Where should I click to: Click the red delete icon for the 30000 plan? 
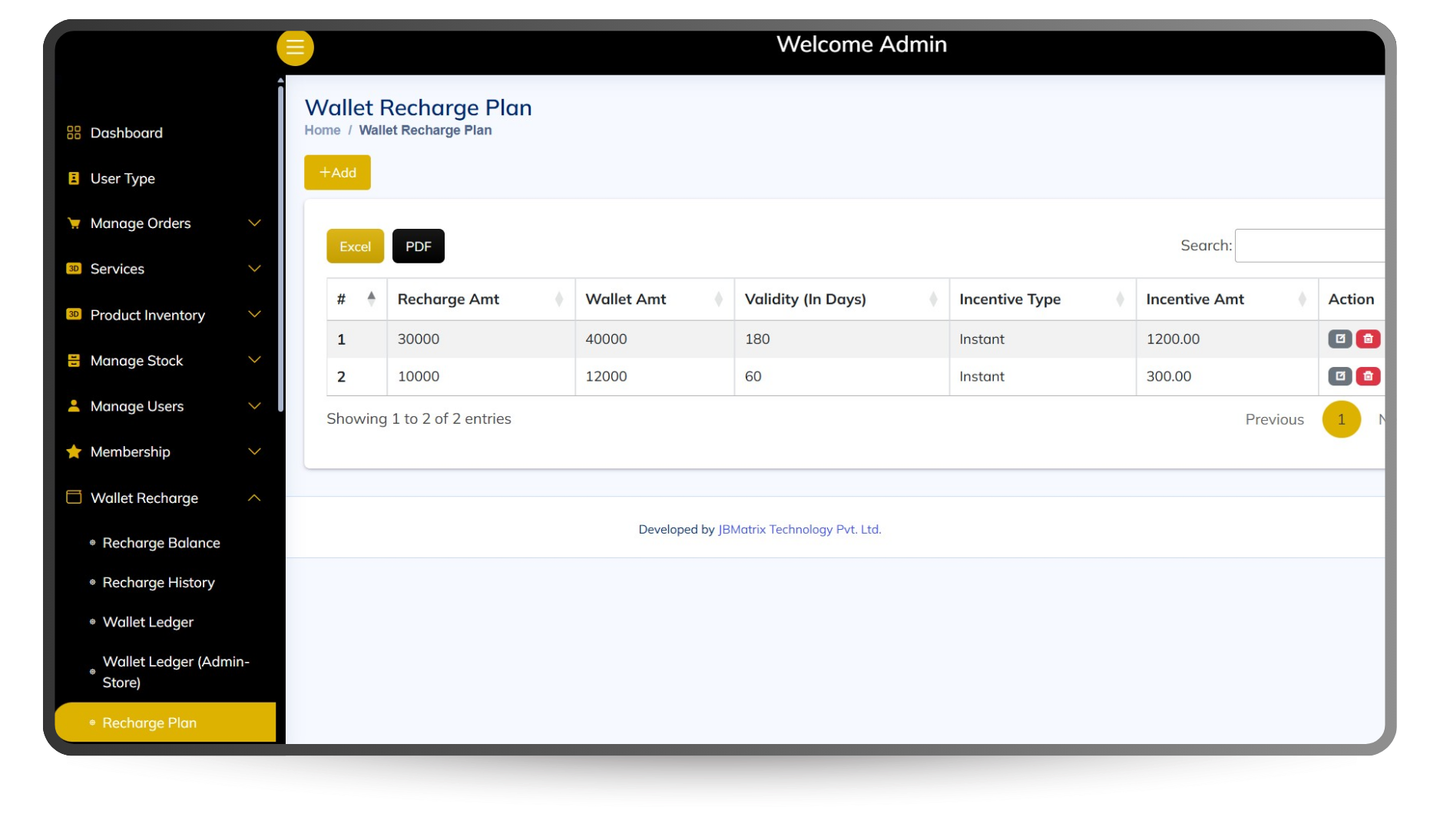pos(1368,339)
